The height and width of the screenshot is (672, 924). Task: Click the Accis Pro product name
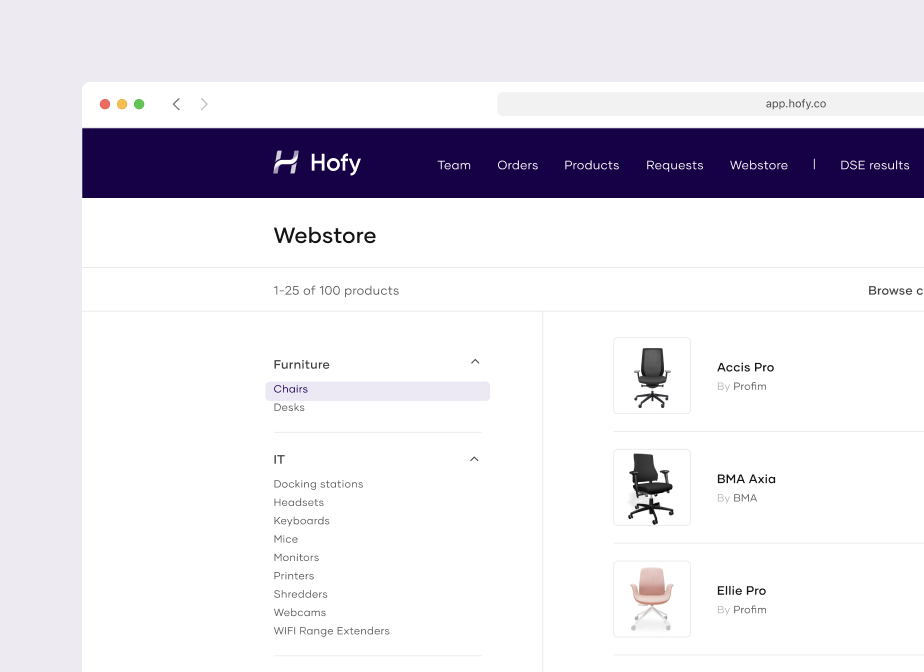pyautogui.click(x=745, y=367)
